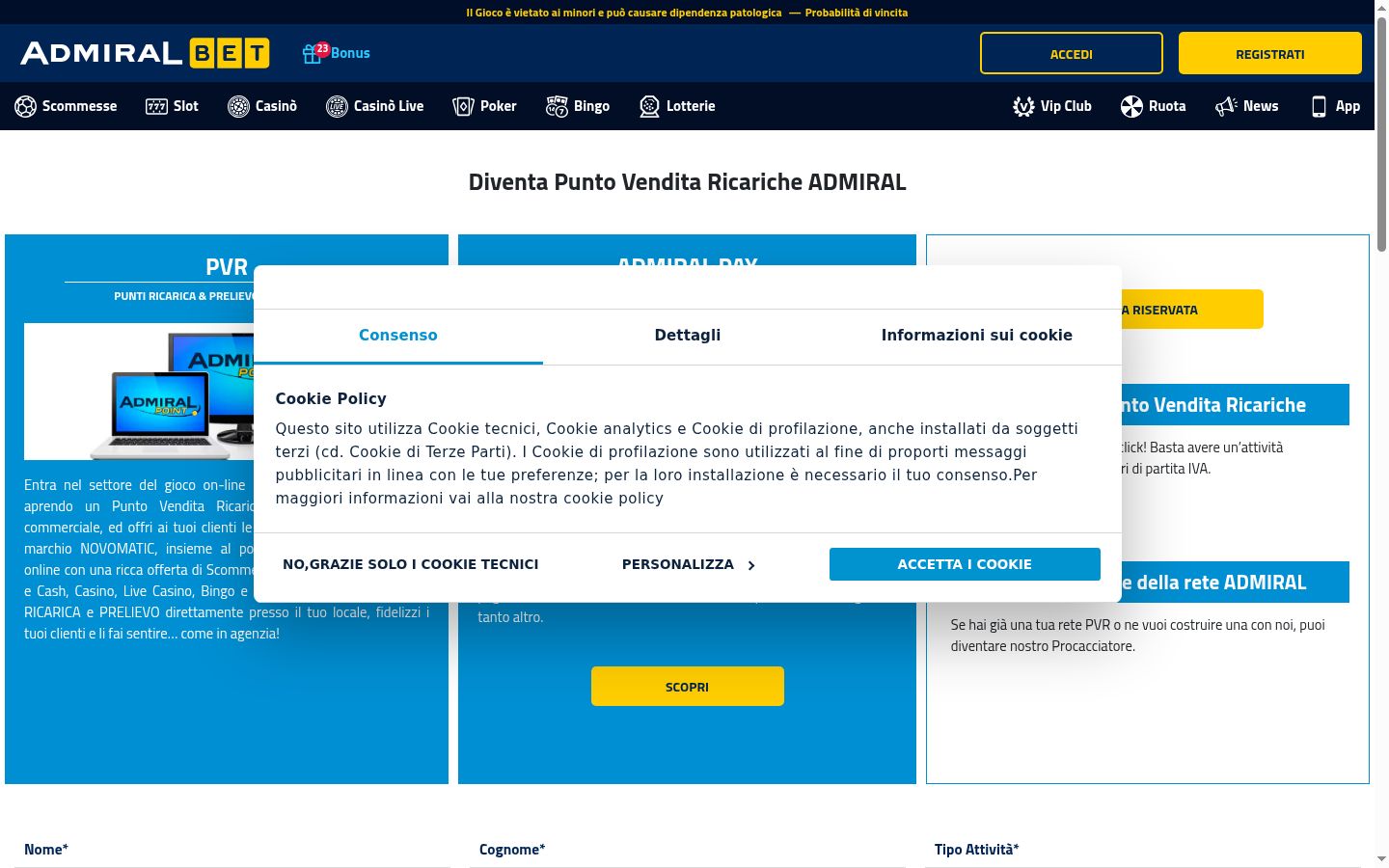Click the ACCEDI button
1389x868 pixels.
tap(1072, 53)
